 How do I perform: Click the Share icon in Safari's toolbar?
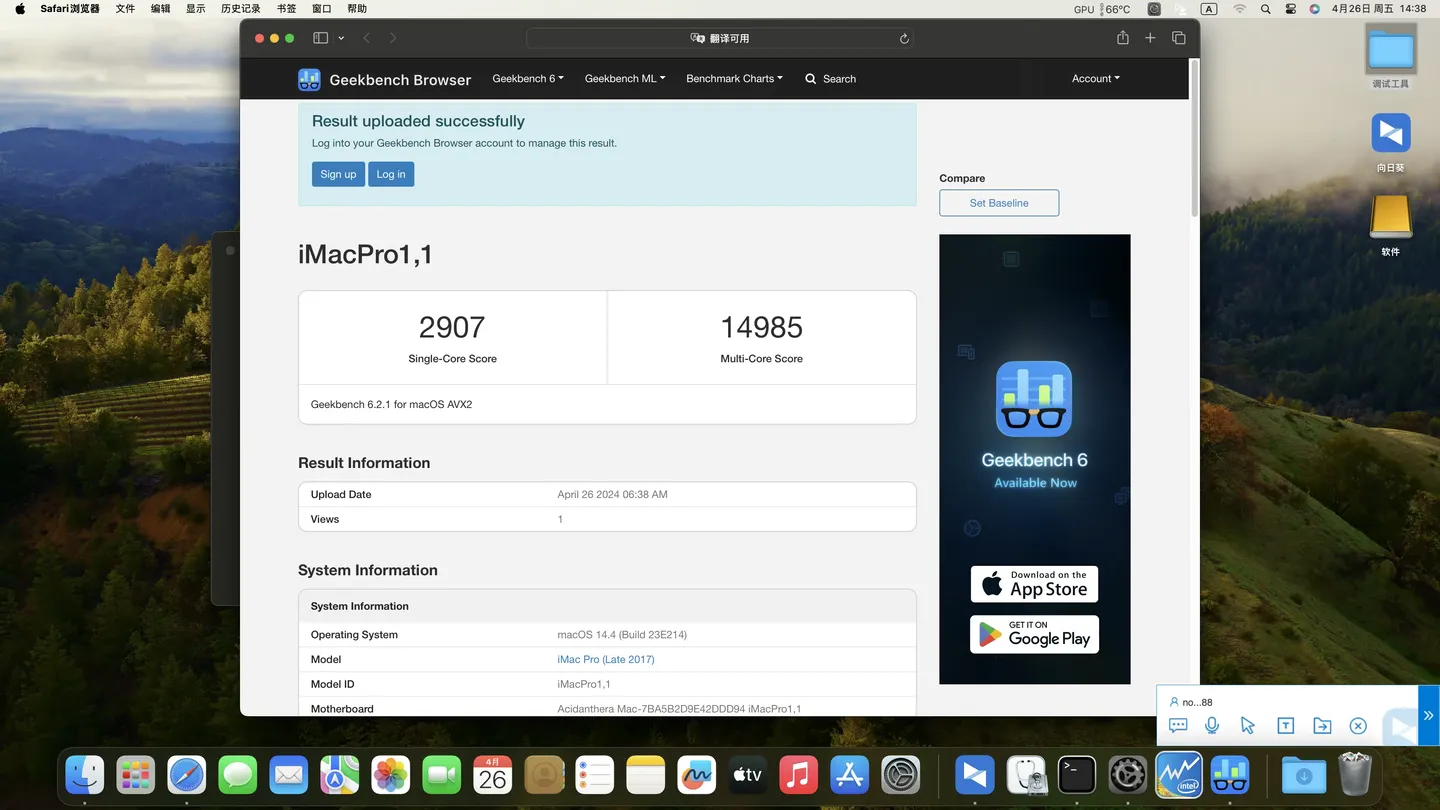pyautogui.click(x=1122, y=38)
